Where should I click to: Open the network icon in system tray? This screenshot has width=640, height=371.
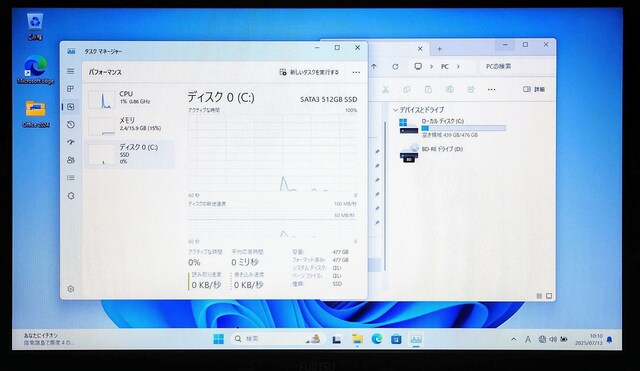[x=542, y=339]
